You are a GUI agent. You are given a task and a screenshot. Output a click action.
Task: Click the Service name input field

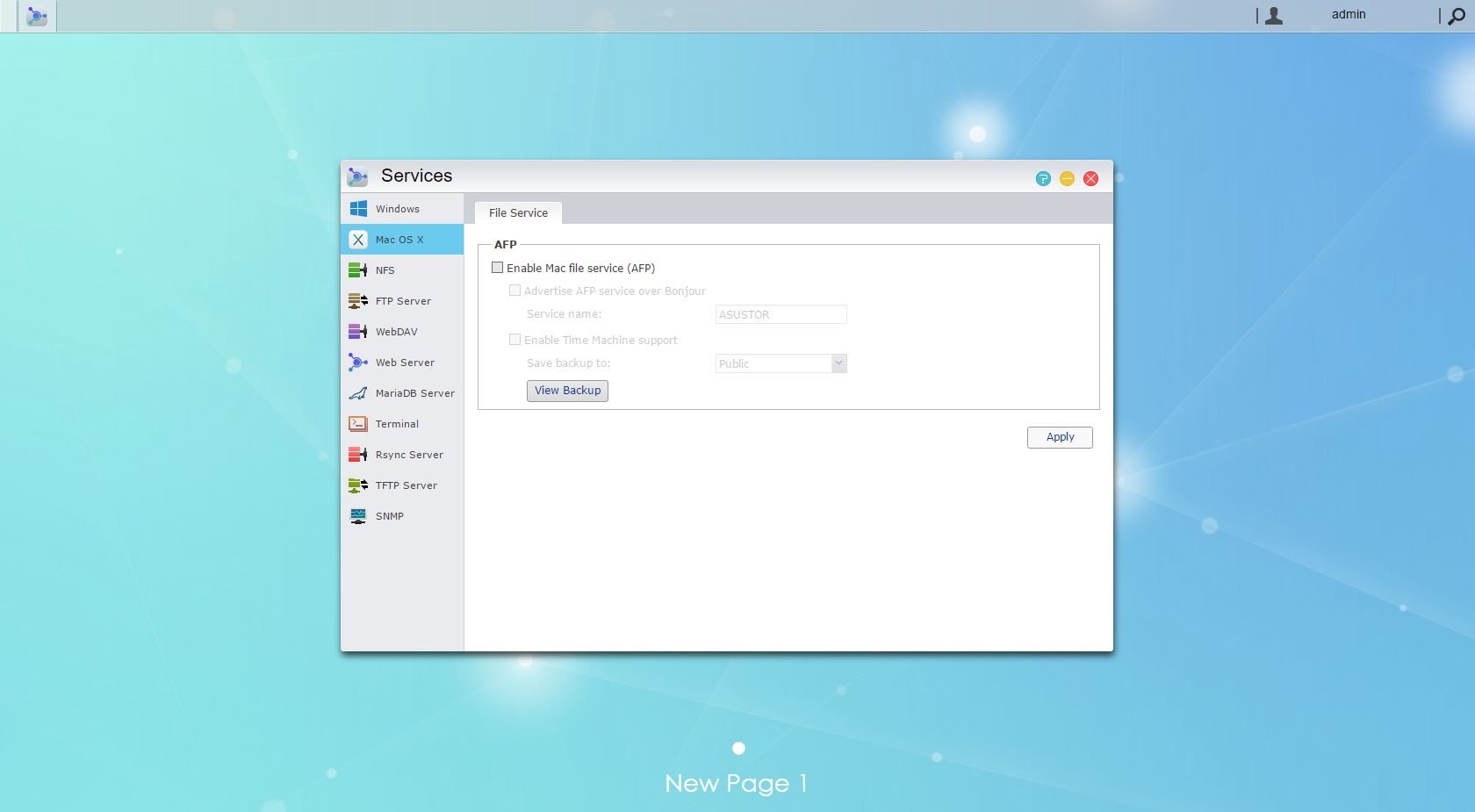click(x=781, y=314)
